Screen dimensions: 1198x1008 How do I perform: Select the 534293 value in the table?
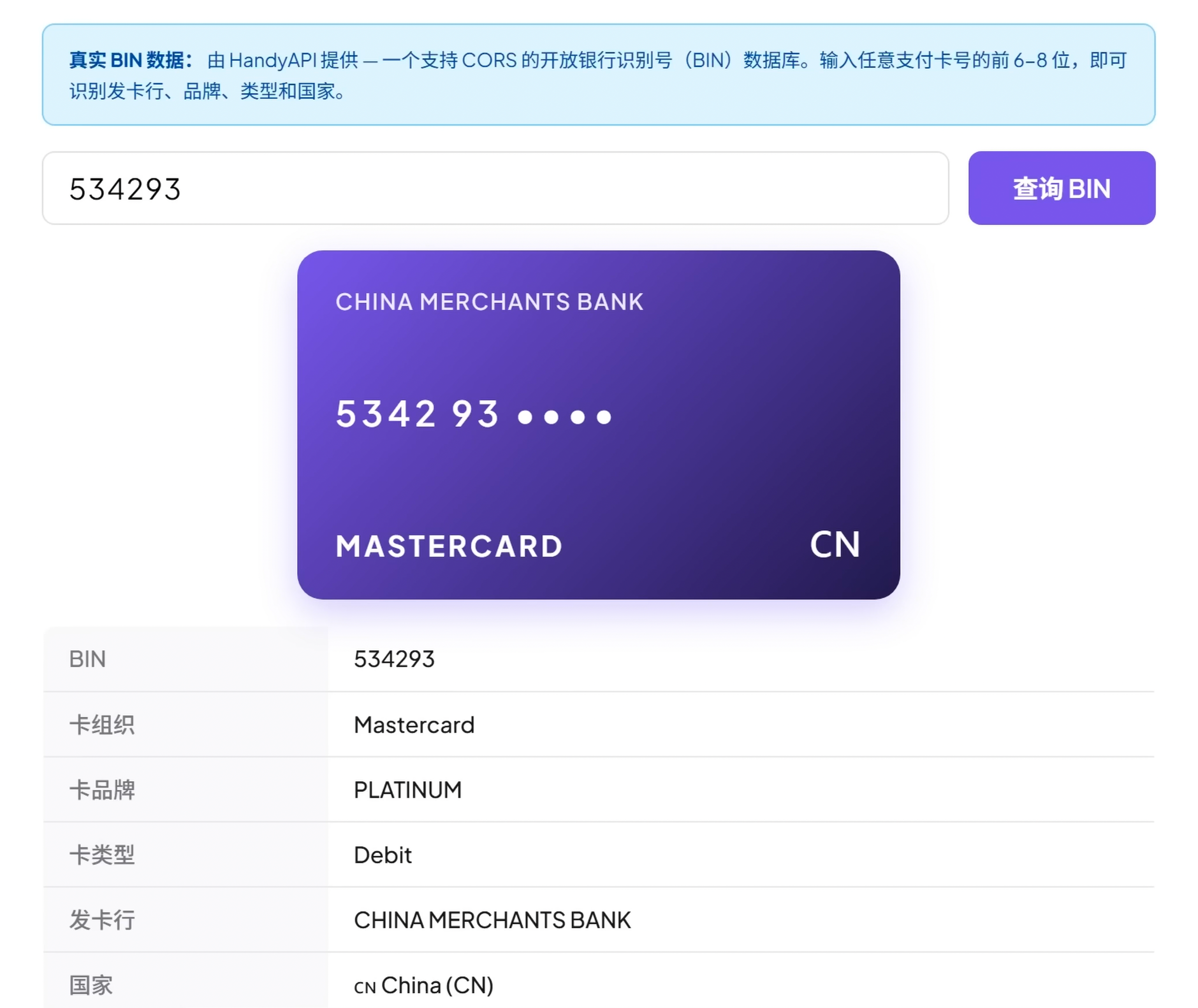pyautogui.click(x=394, y=659)
